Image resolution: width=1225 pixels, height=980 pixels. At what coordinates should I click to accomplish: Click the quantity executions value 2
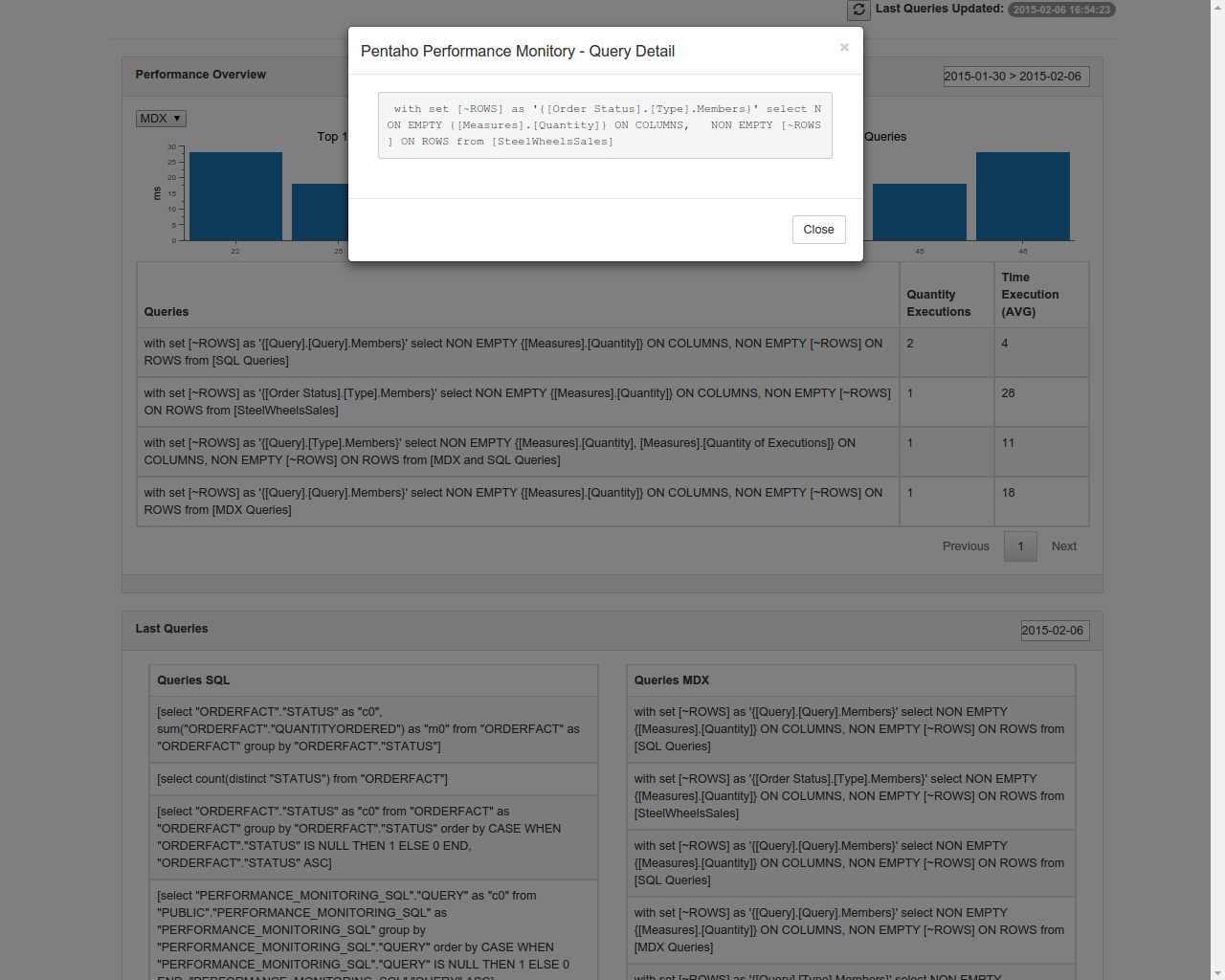pyautogui.click(x=910, y=344)
